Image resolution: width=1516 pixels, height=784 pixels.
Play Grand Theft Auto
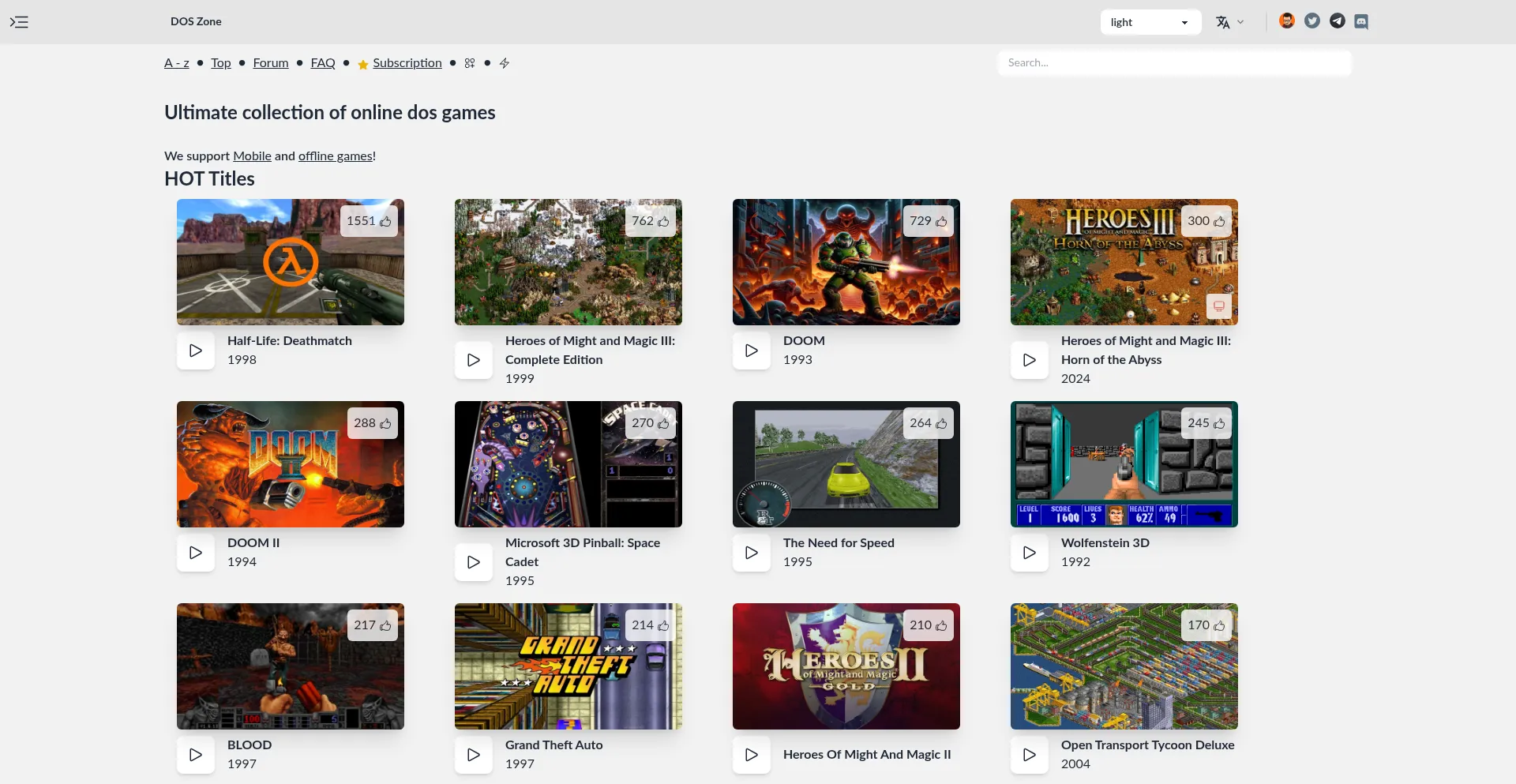point(474,755)
